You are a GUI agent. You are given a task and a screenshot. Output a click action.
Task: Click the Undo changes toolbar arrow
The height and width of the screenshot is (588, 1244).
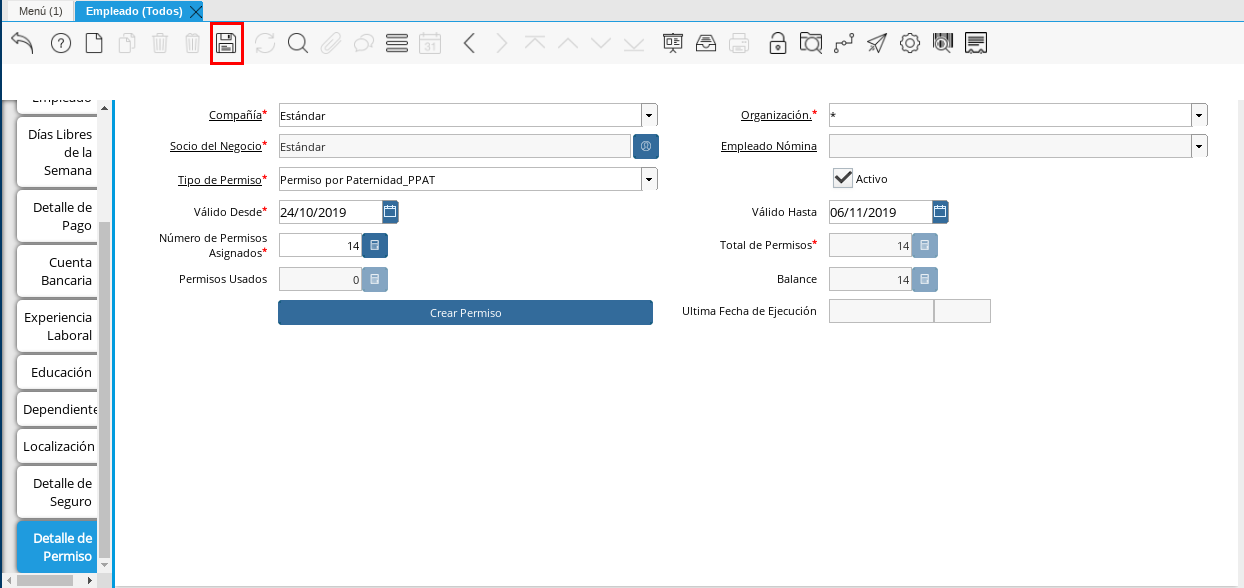click(22, 43)
